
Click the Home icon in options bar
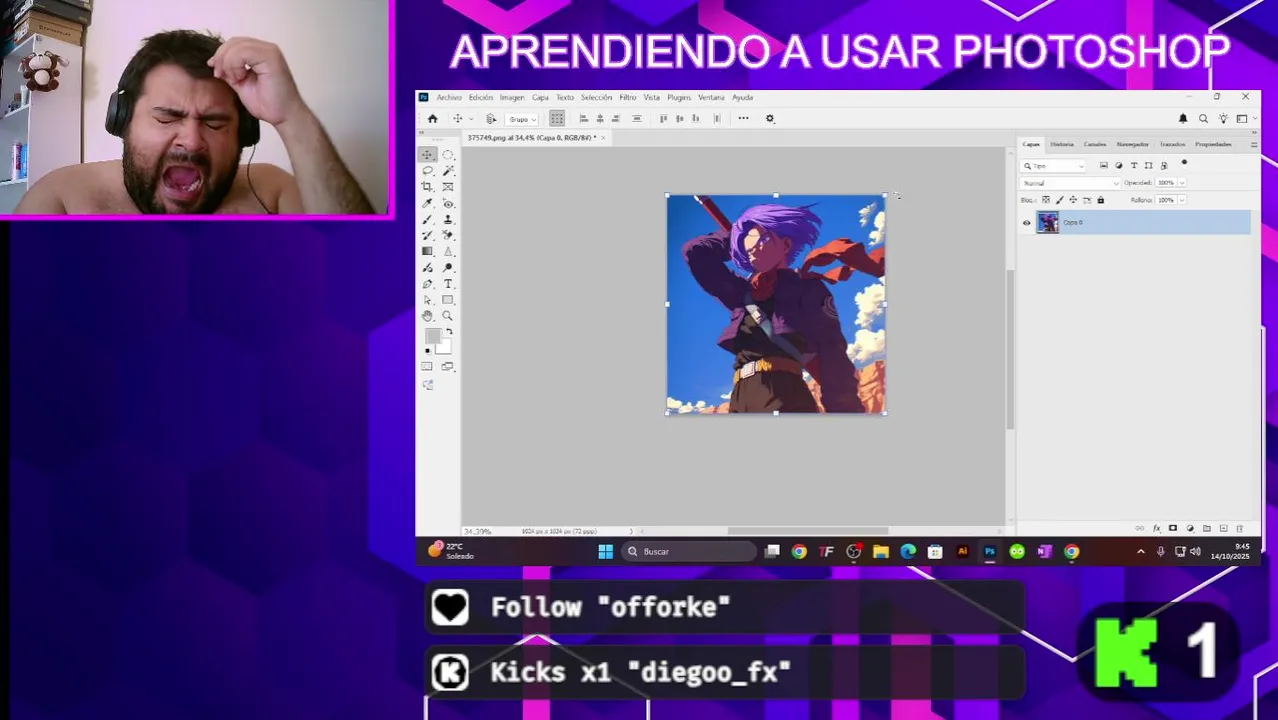tap(433, 118)
